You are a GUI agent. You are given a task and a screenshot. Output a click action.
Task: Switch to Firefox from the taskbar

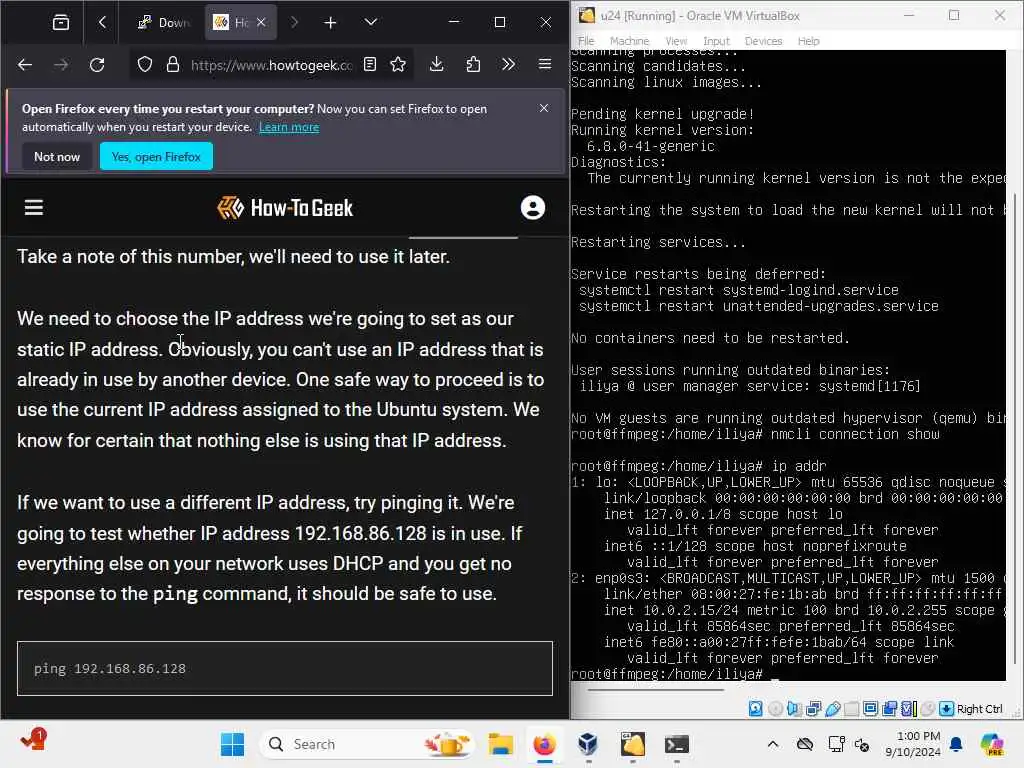[x=544, y=744]
